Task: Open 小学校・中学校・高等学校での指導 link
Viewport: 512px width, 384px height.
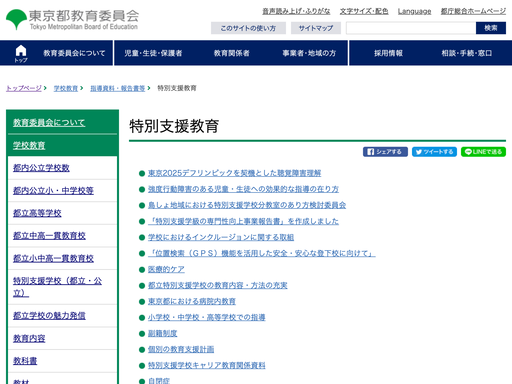Action: tap(207, 317)
